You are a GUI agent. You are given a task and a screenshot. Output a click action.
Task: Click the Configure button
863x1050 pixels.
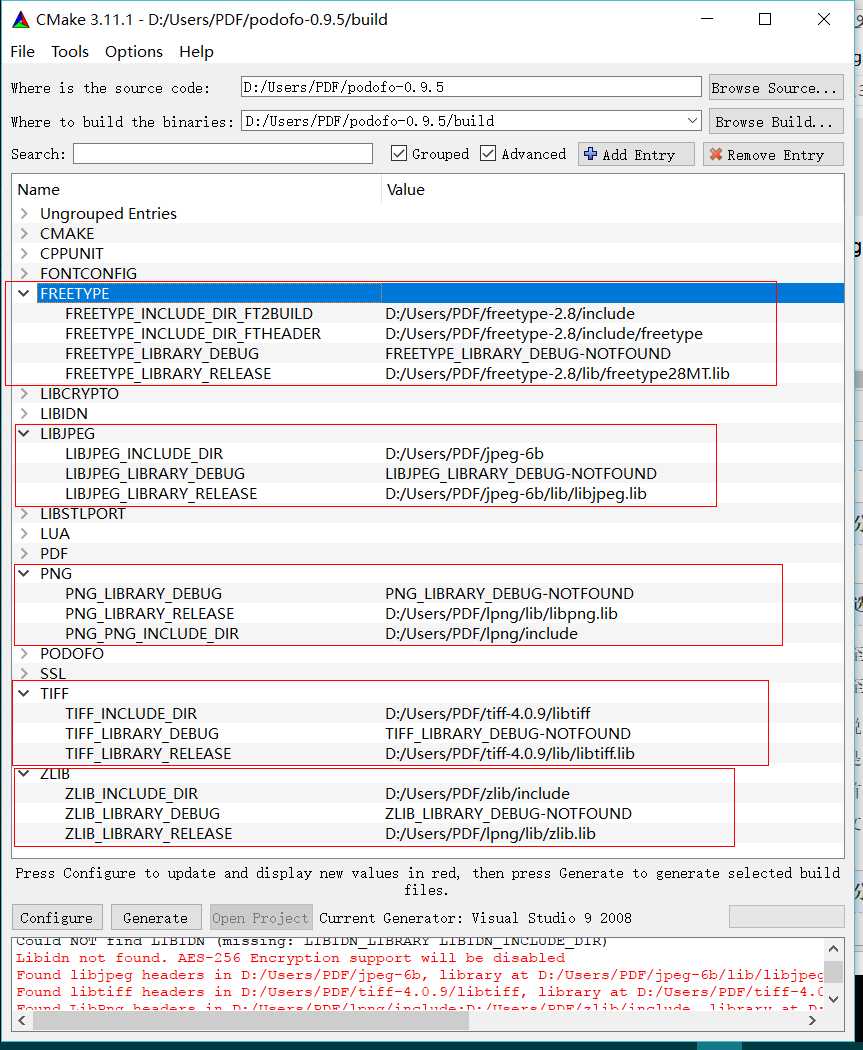56,917
